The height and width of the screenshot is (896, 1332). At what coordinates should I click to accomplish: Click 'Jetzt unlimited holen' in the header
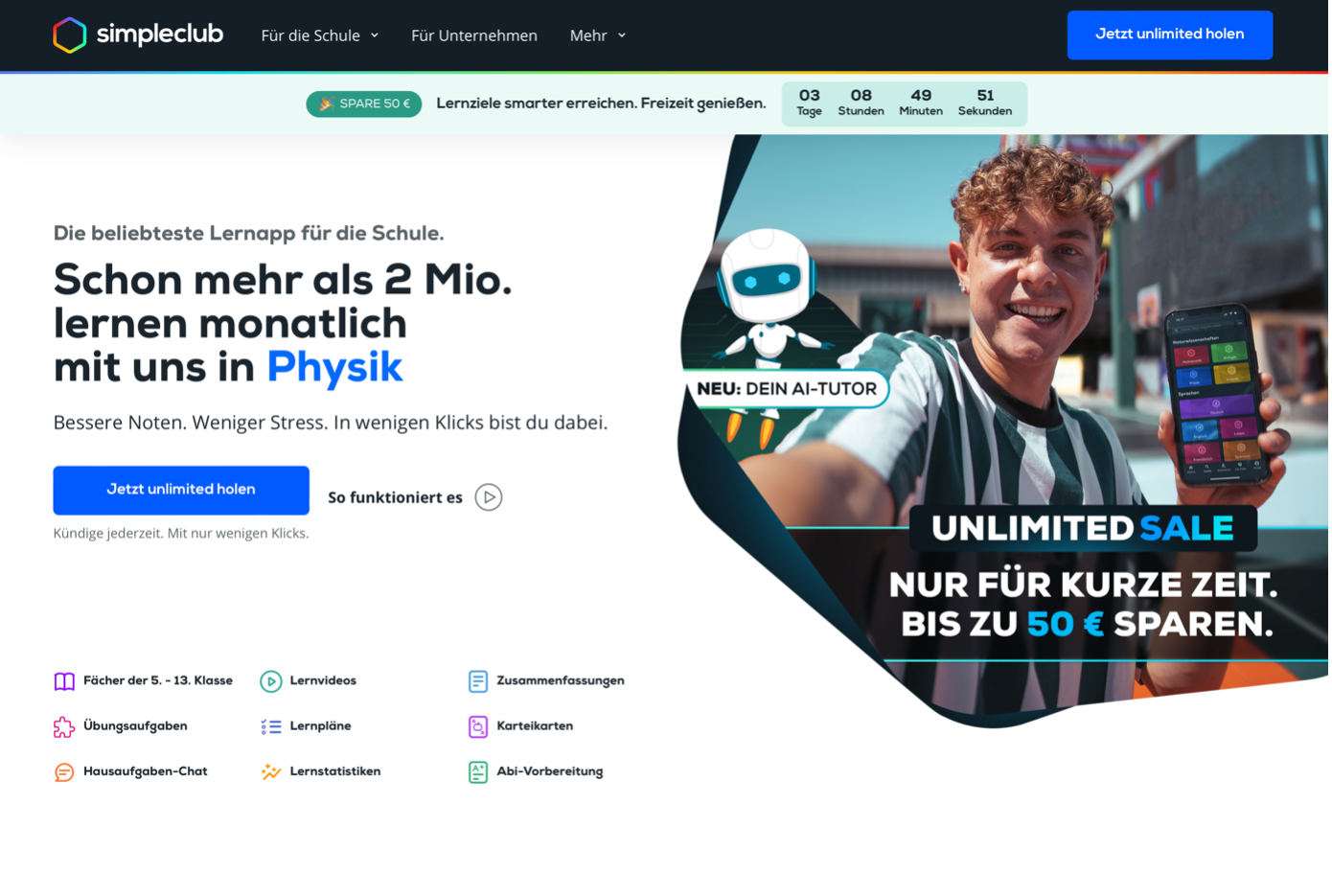point(1173,35)
